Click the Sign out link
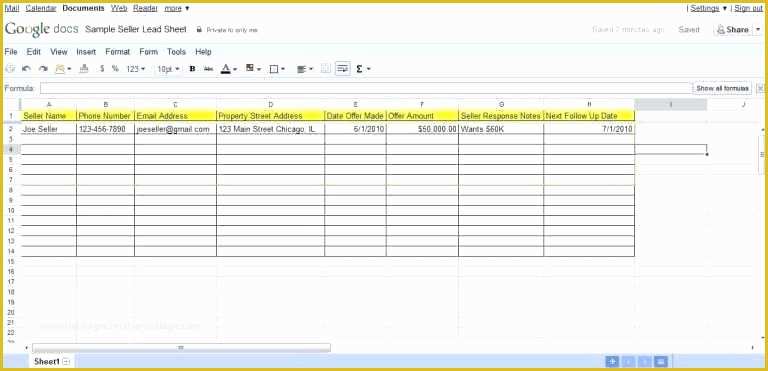 click(748, 8)
